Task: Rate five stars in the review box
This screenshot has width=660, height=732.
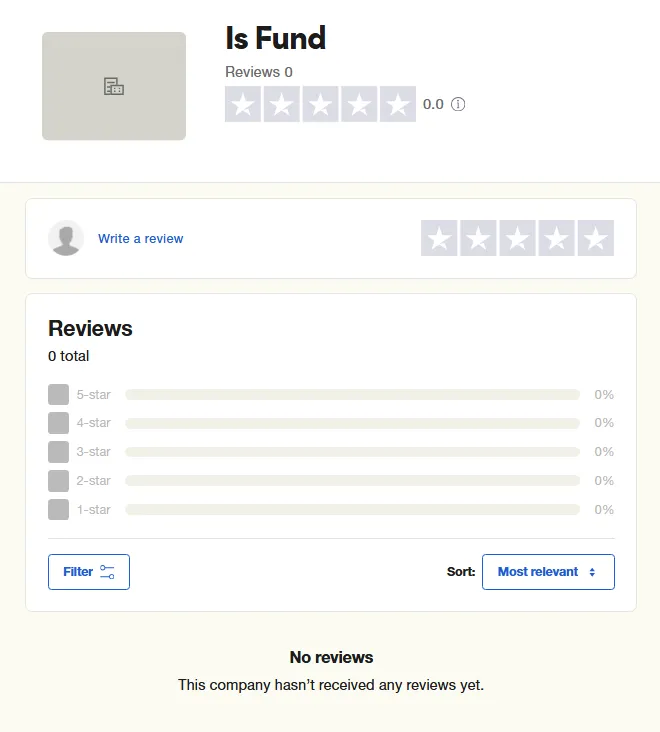Action: 595,239
